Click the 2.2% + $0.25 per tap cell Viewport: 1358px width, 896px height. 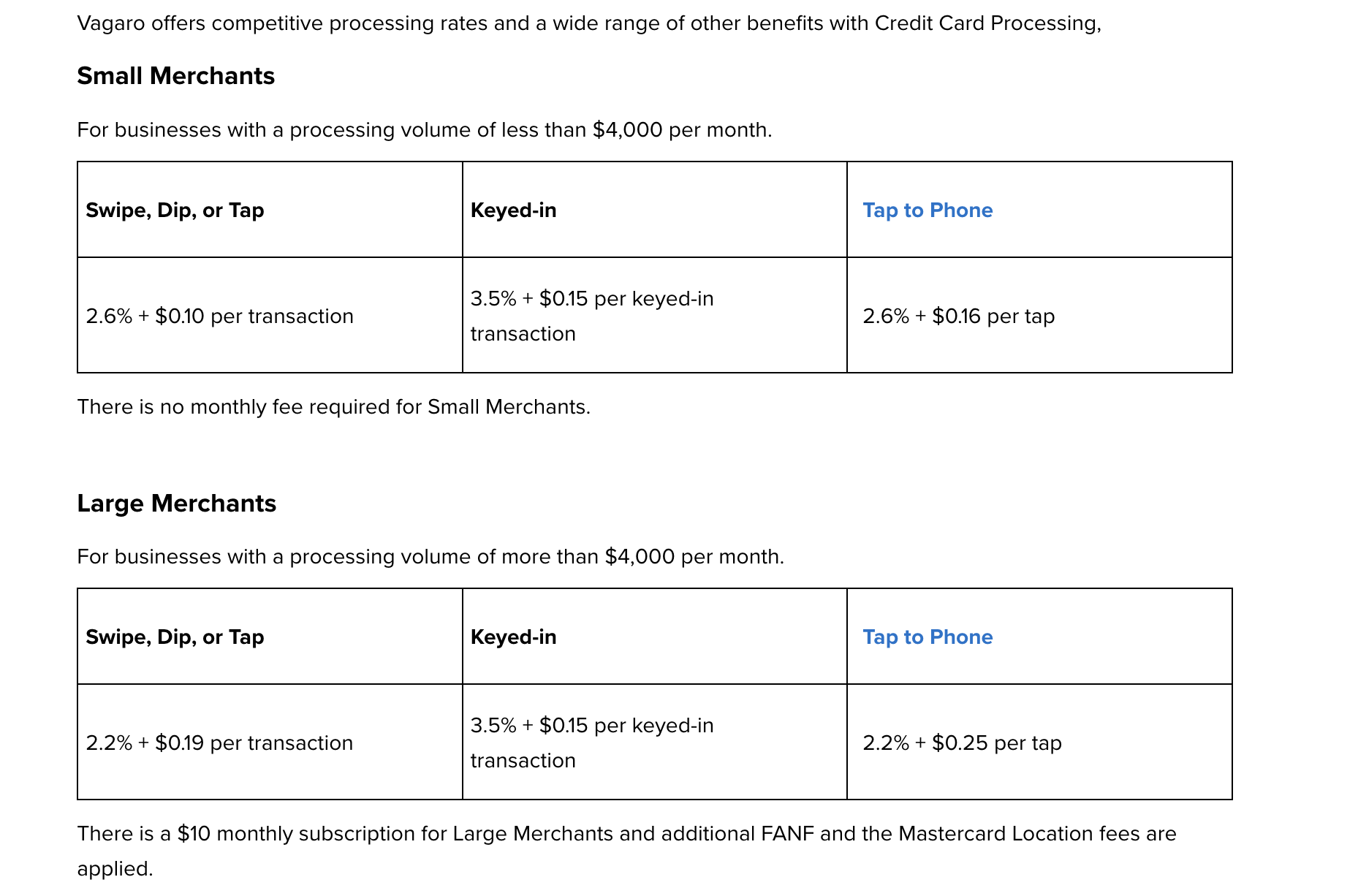962,743
